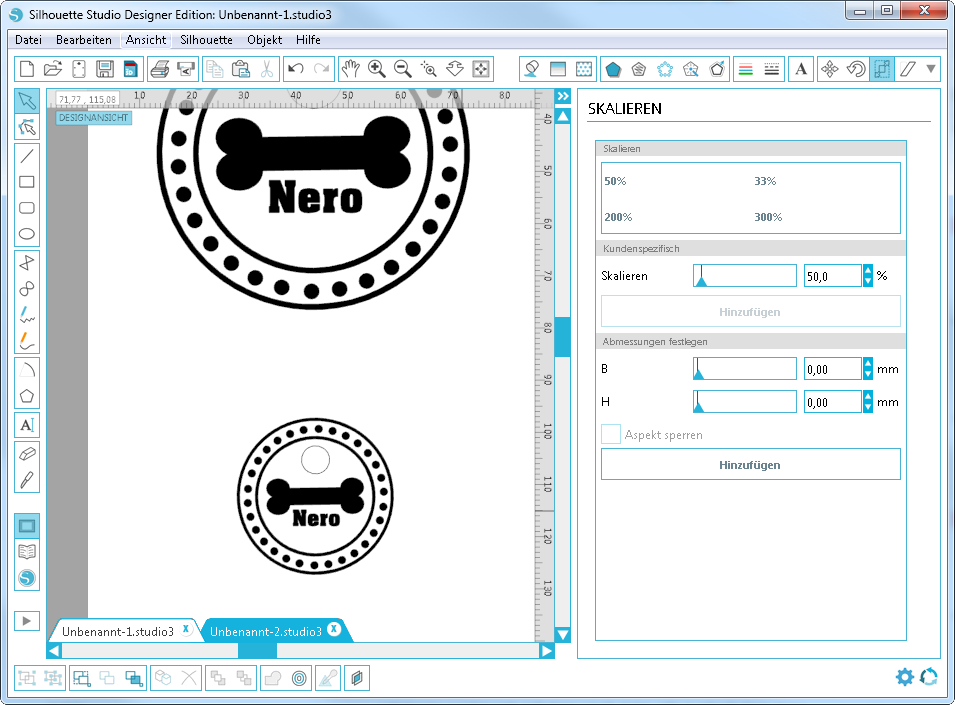Apply the 200% scale preset
955x705 pixels.
(618, 217)
